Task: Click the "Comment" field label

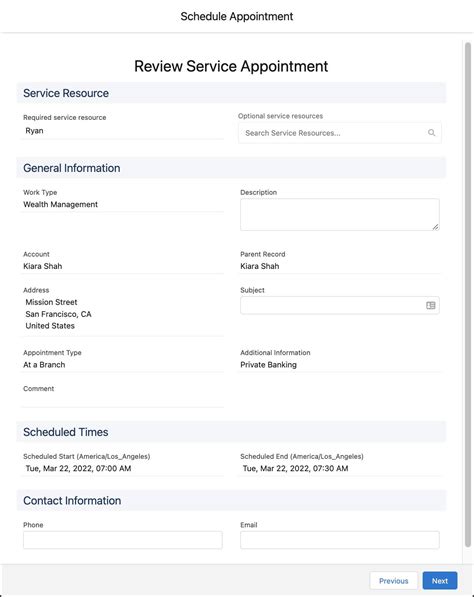Action: pos(38,388)
